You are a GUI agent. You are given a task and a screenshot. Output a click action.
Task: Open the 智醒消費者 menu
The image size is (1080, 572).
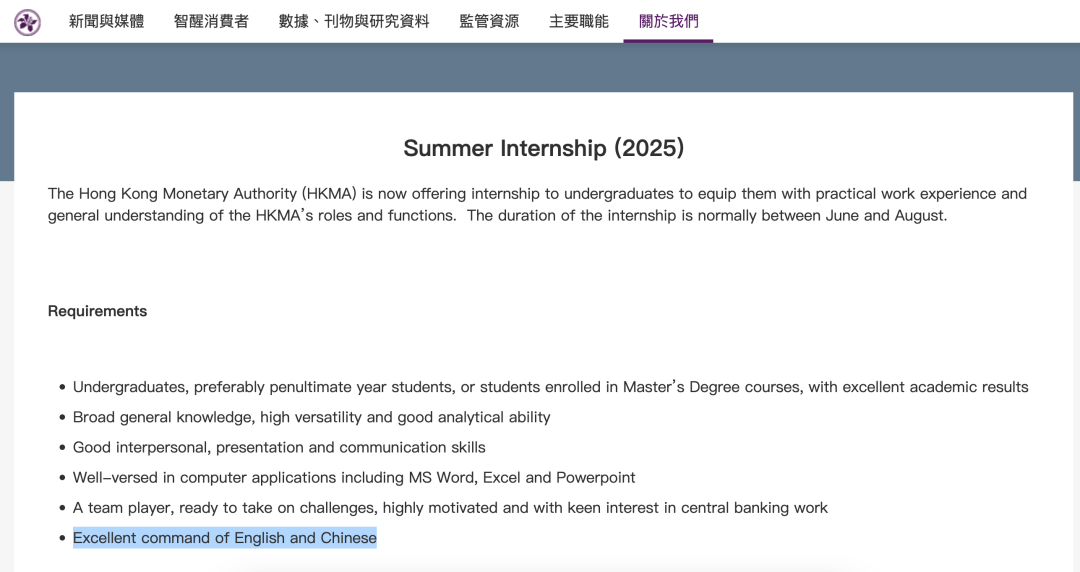211,21
